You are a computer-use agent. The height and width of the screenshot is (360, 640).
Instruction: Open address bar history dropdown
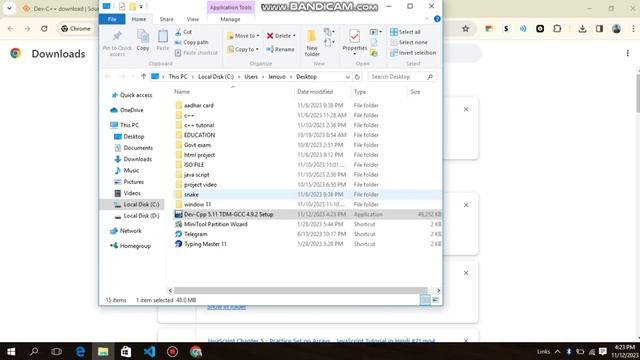347,77
